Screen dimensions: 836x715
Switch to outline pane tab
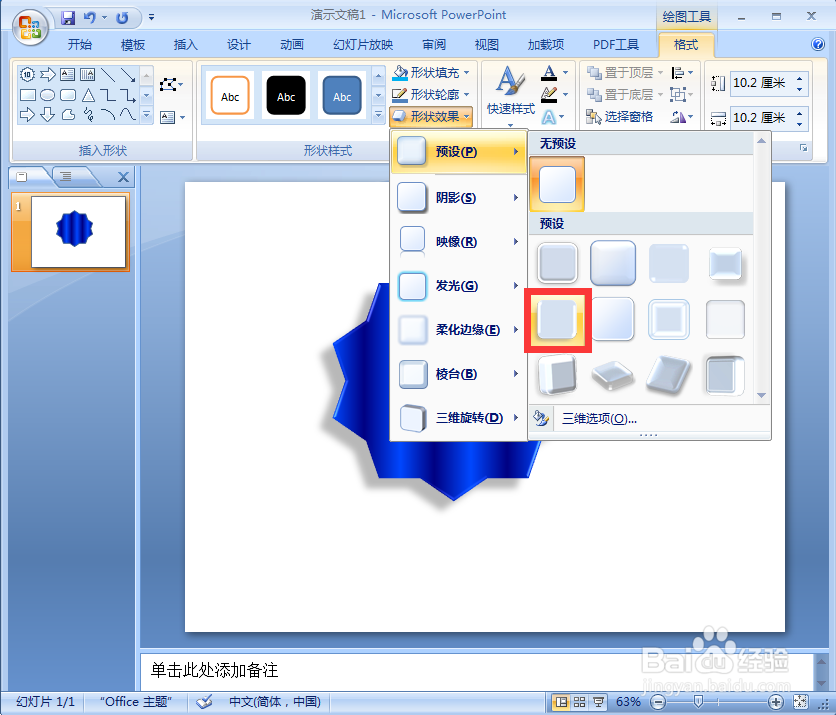tap(66, 176)
